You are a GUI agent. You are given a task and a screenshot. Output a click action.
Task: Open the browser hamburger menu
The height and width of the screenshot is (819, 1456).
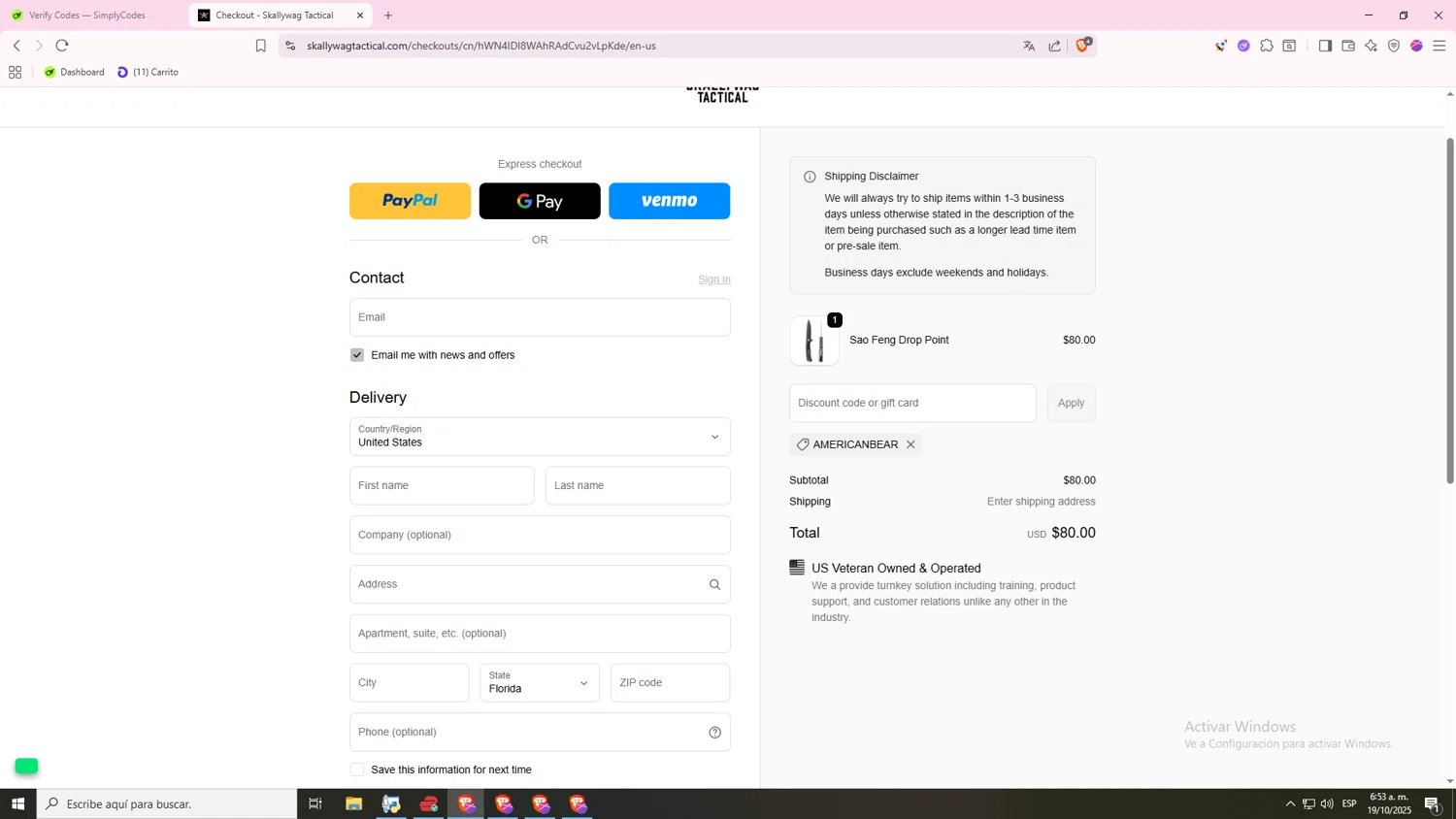tap(1439, 46)
